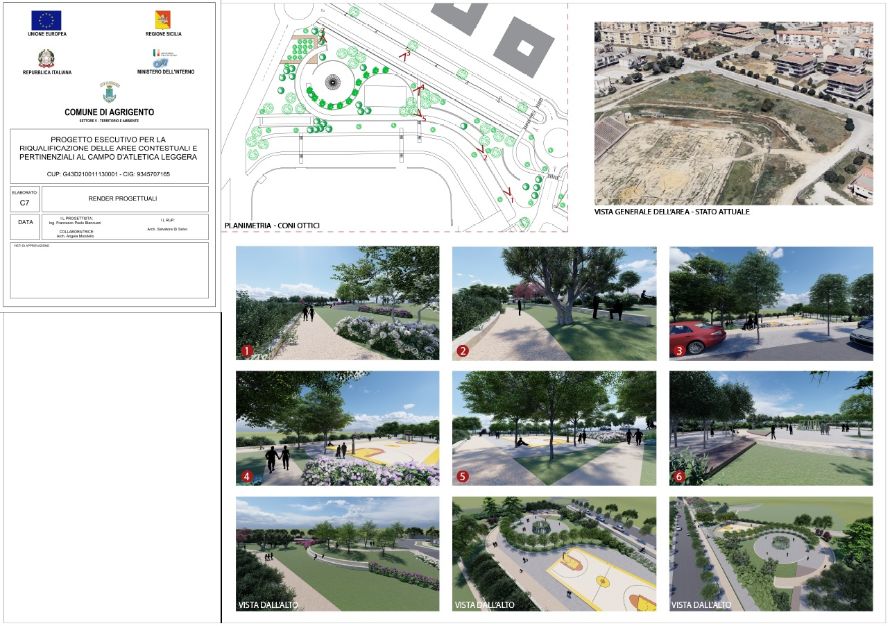Click the red number 2 marker badge

[463, 350]
